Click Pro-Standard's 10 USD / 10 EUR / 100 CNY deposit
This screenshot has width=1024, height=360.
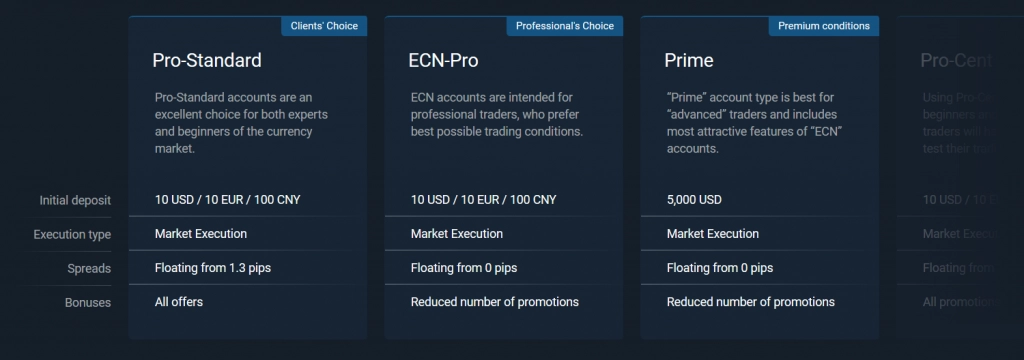tap(227, 200)
